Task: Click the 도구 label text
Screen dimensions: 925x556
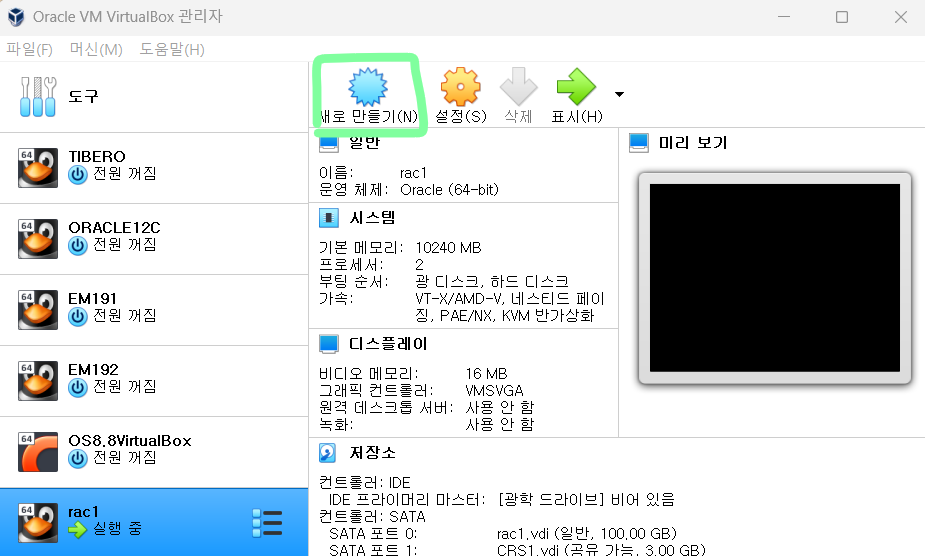Action: click(x=83, y=96)
